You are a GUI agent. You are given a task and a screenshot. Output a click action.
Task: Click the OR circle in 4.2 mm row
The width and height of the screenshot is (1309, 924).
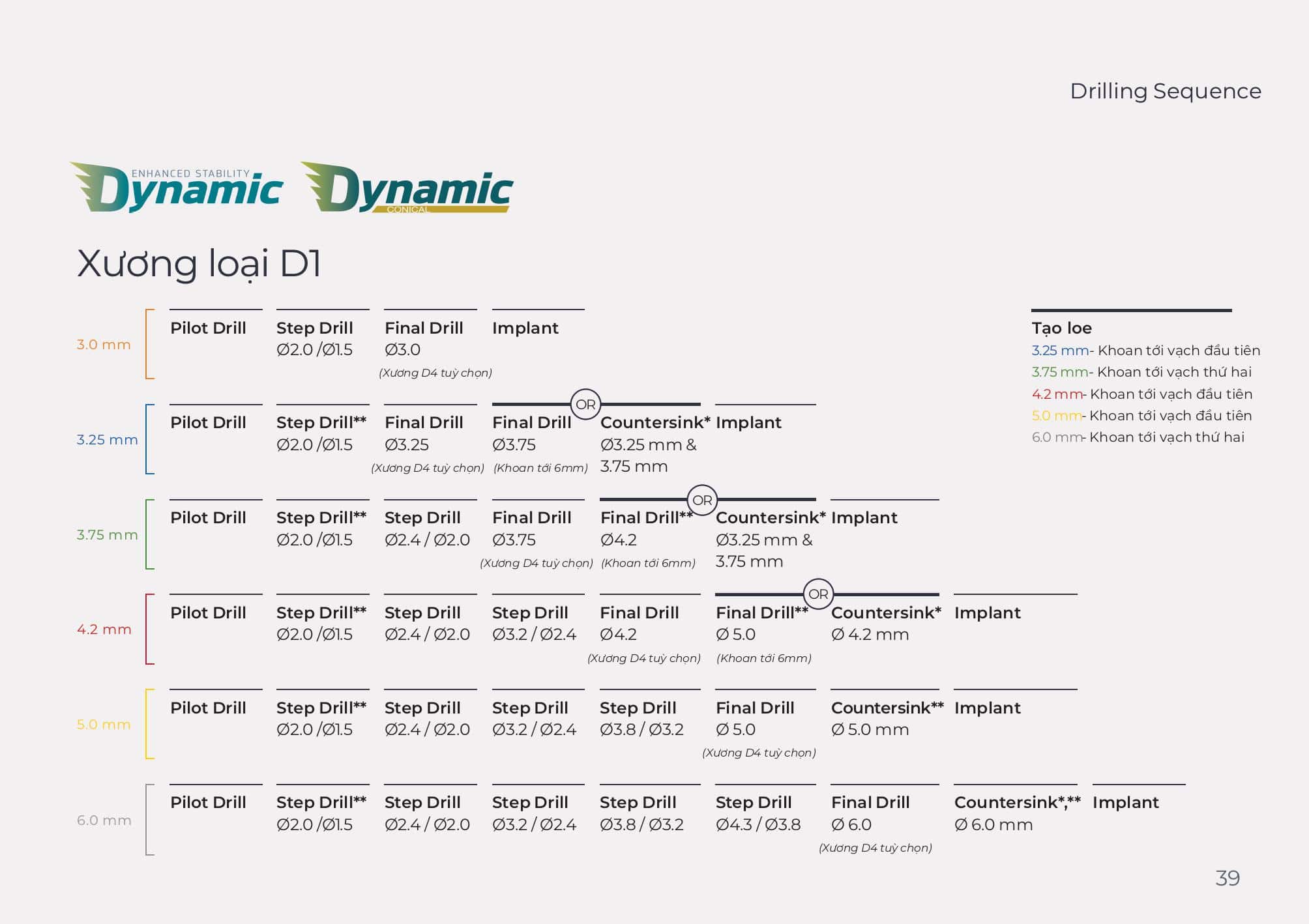click(817, 594)
